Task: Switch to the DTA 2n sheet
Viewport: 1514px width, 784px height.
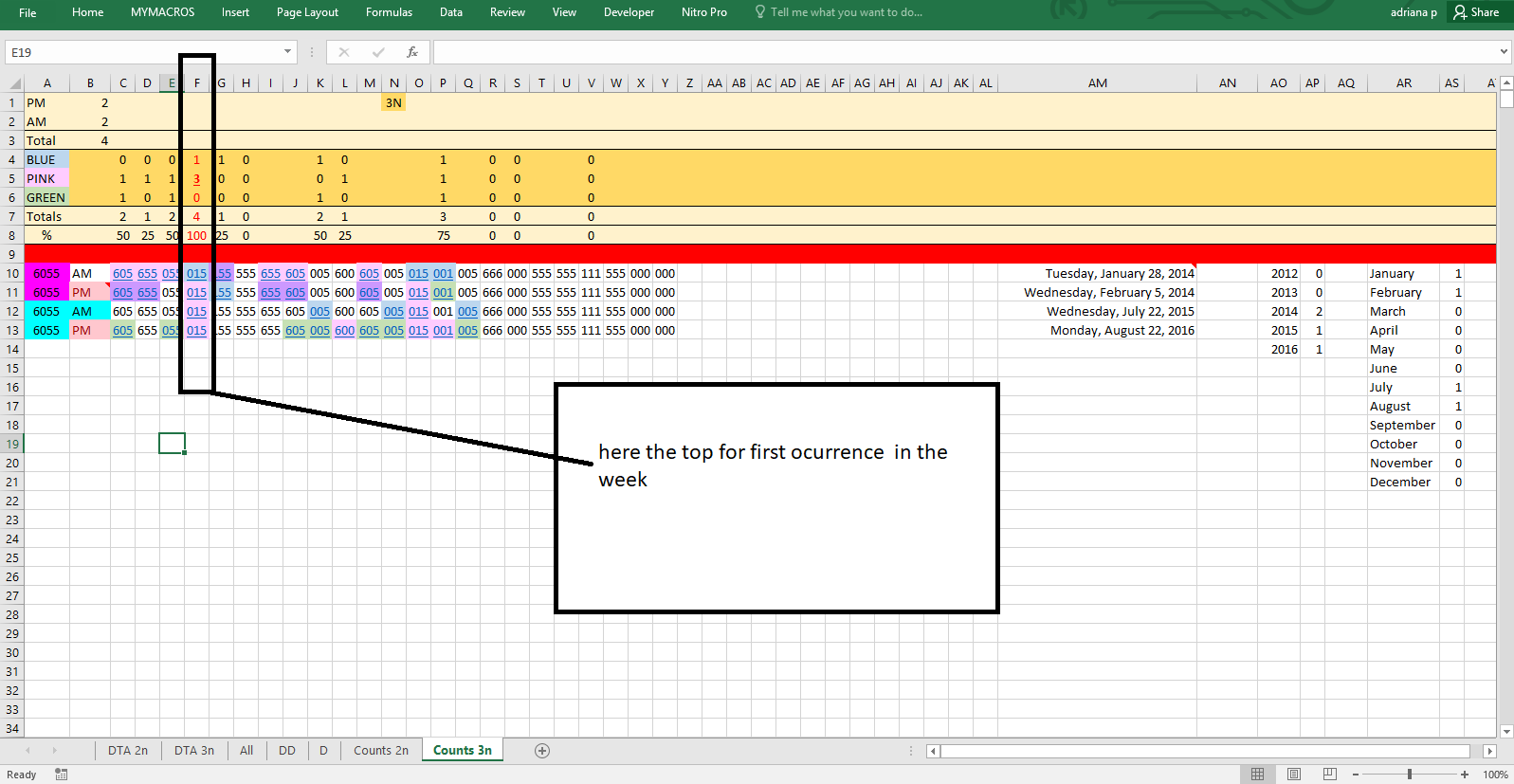Action: click(128, 751)
